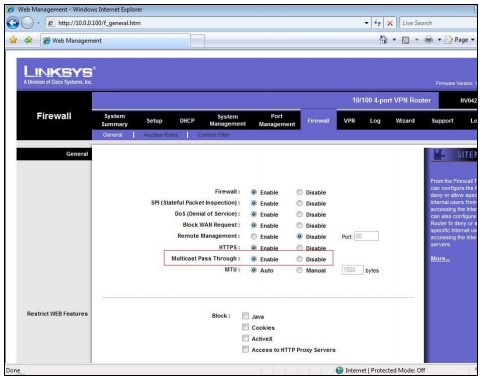The image size is (484, 379).
Task: Select Manual for MTU
Action: click(x=299, y=270)
